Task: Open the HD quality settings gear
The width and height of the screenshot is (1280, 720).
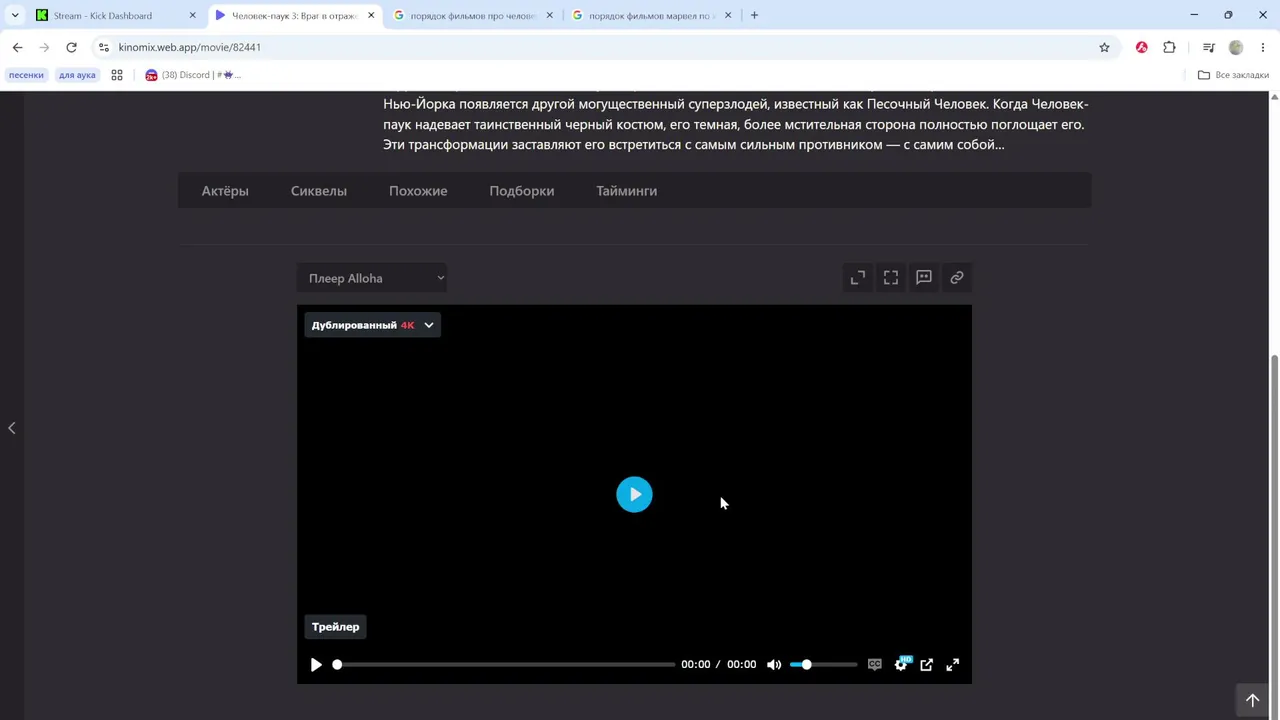Action: pyautogui.click(x=901, y=664)
